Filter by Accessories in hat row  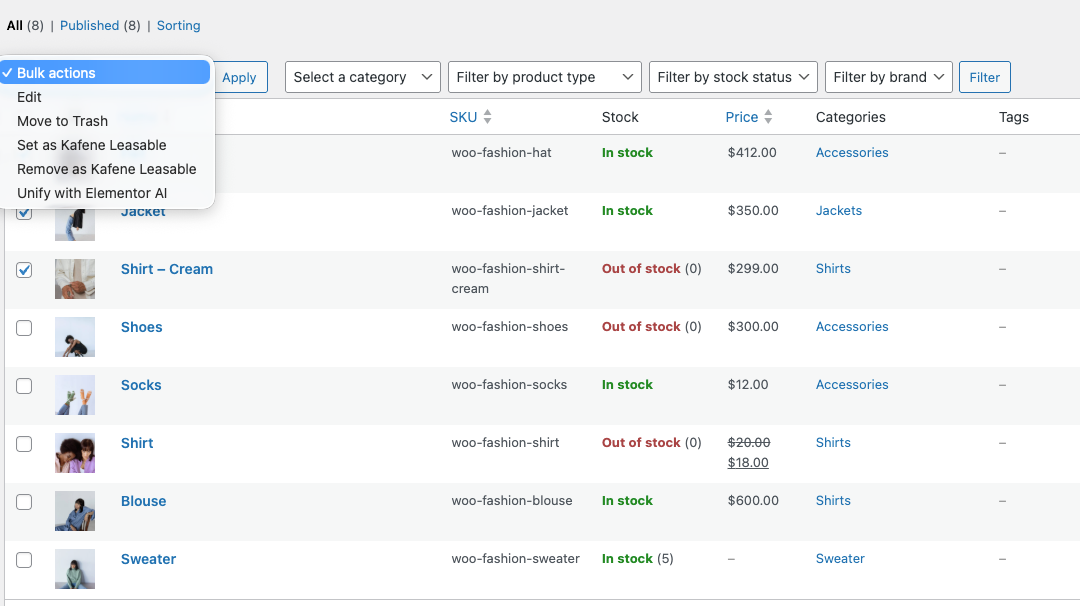[x=852, y=153]
